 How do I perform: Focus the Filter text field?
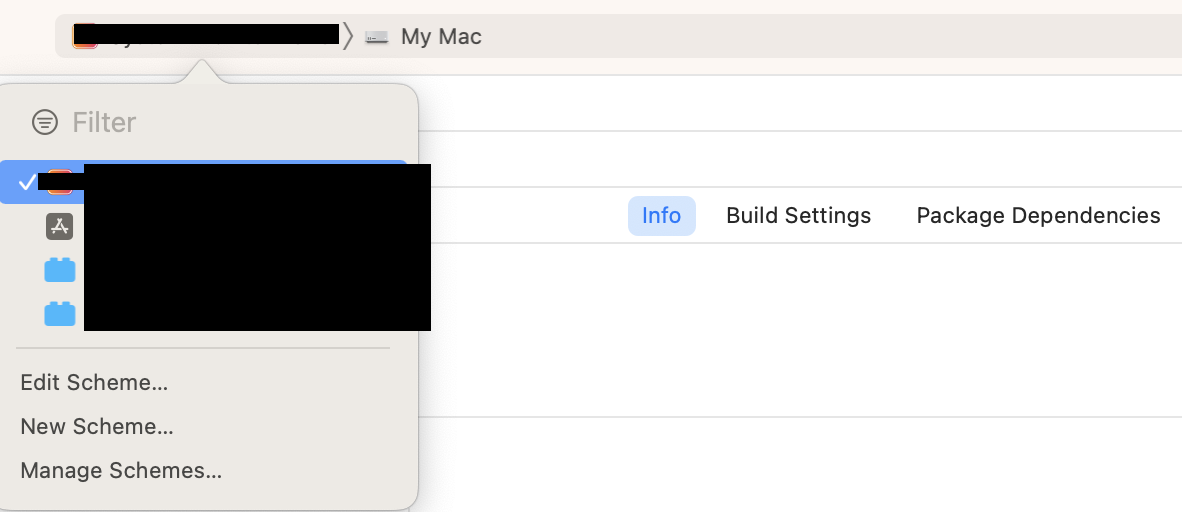coord(226,121)
